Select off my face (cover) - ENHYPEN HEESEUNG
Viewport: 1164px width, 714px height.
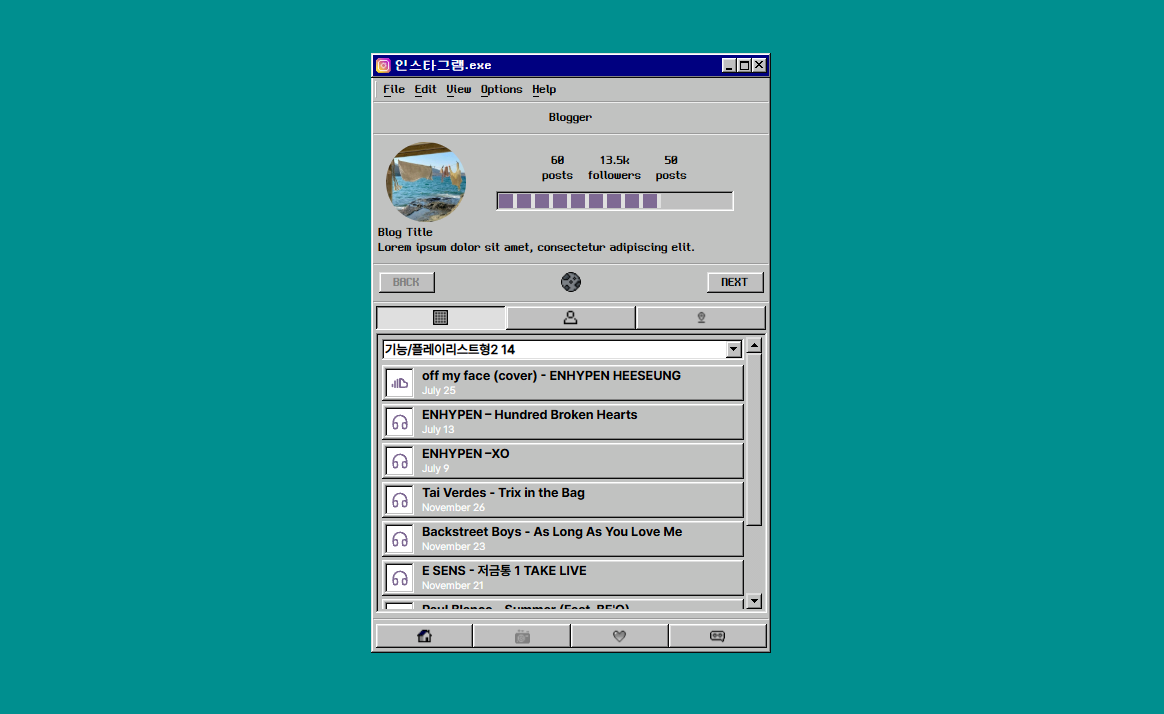tap(563, 383)
